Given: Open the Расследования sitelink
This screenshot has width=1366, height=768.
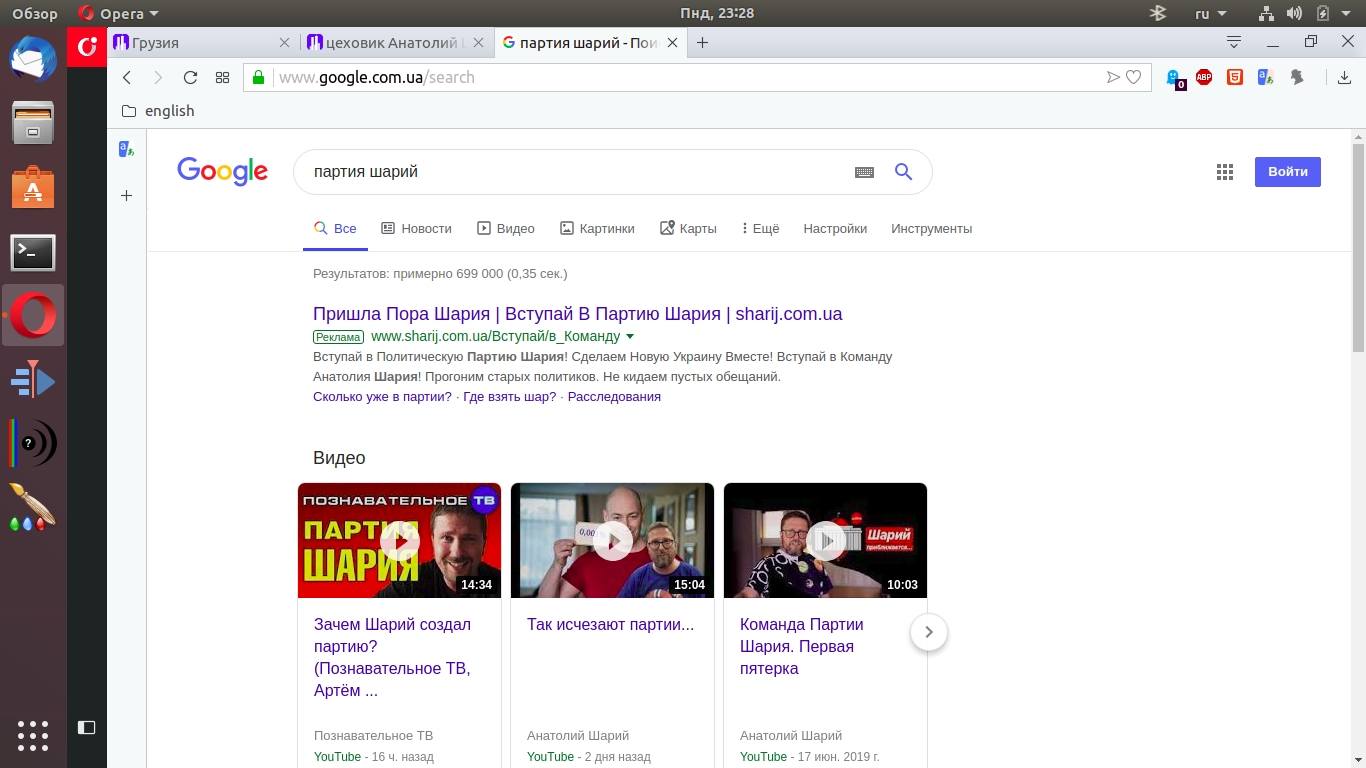Looking at the screenshot, I should click(614, 396).
